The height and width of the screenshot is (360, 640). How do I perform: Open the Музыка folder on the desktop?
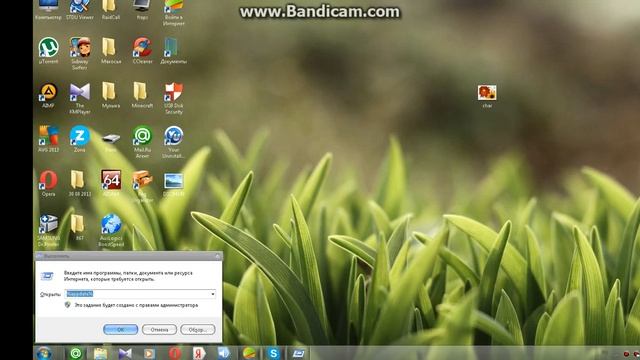[111, 95]
